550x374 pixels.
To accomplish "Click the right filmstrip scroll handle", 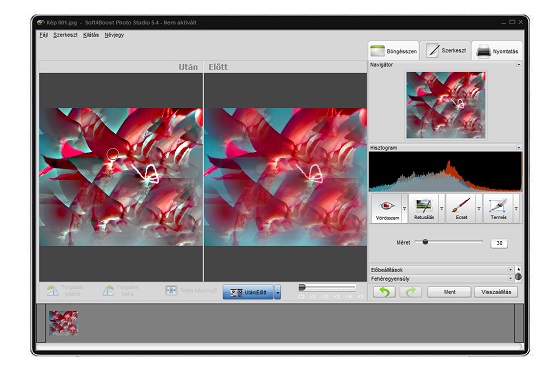I will 519,323.
